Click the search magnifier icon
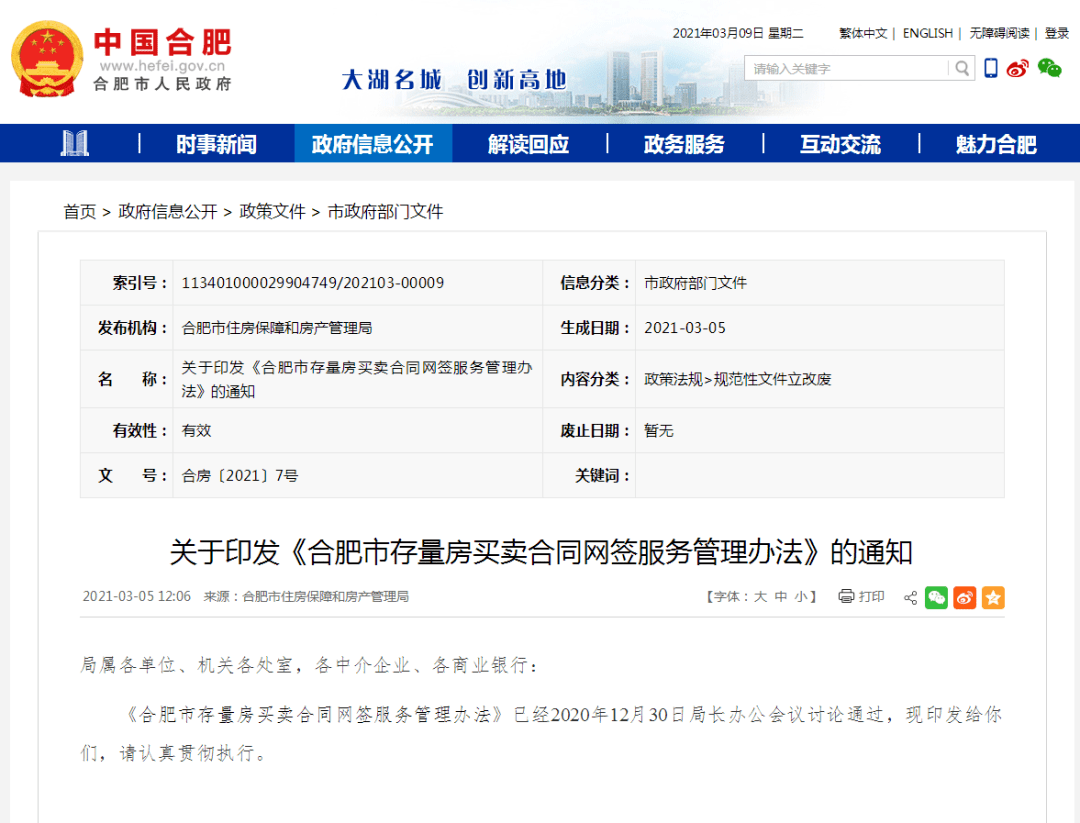This screenshot has width=1080, height=823. click(962, 68)
